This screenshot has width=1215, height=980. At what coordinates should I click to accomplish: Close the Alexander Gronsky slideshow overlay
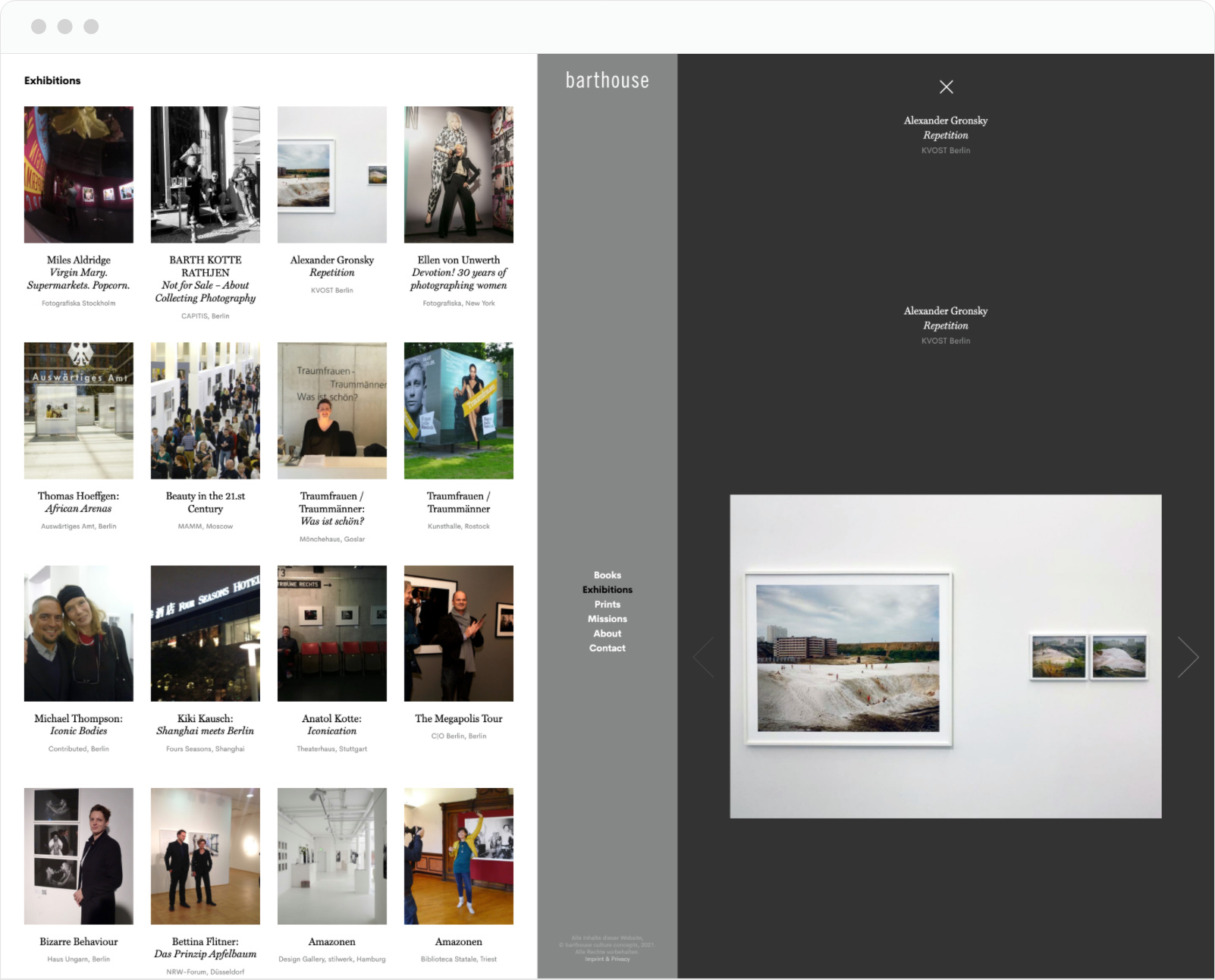click(946, 87)
